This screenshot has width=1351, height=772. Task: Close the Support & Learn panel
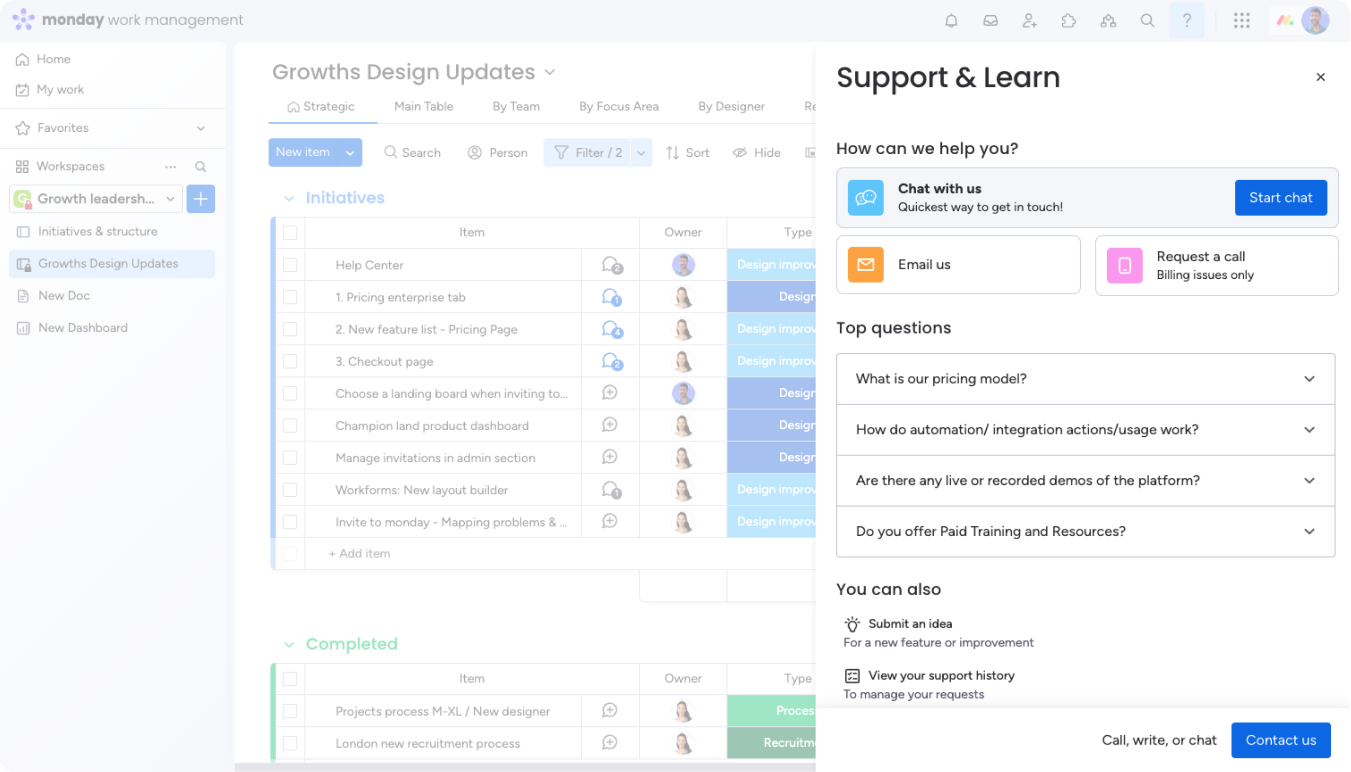pyautogui.click(x=1320, y=77)
